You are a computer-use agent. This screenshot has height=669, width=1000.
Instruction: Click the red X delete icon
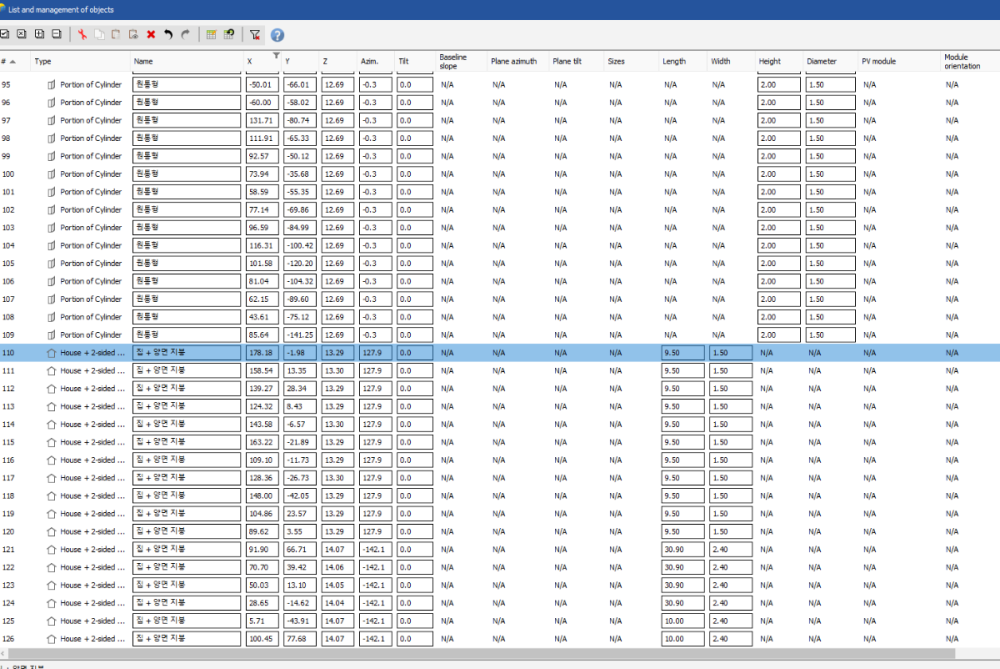tap(151, 34)
